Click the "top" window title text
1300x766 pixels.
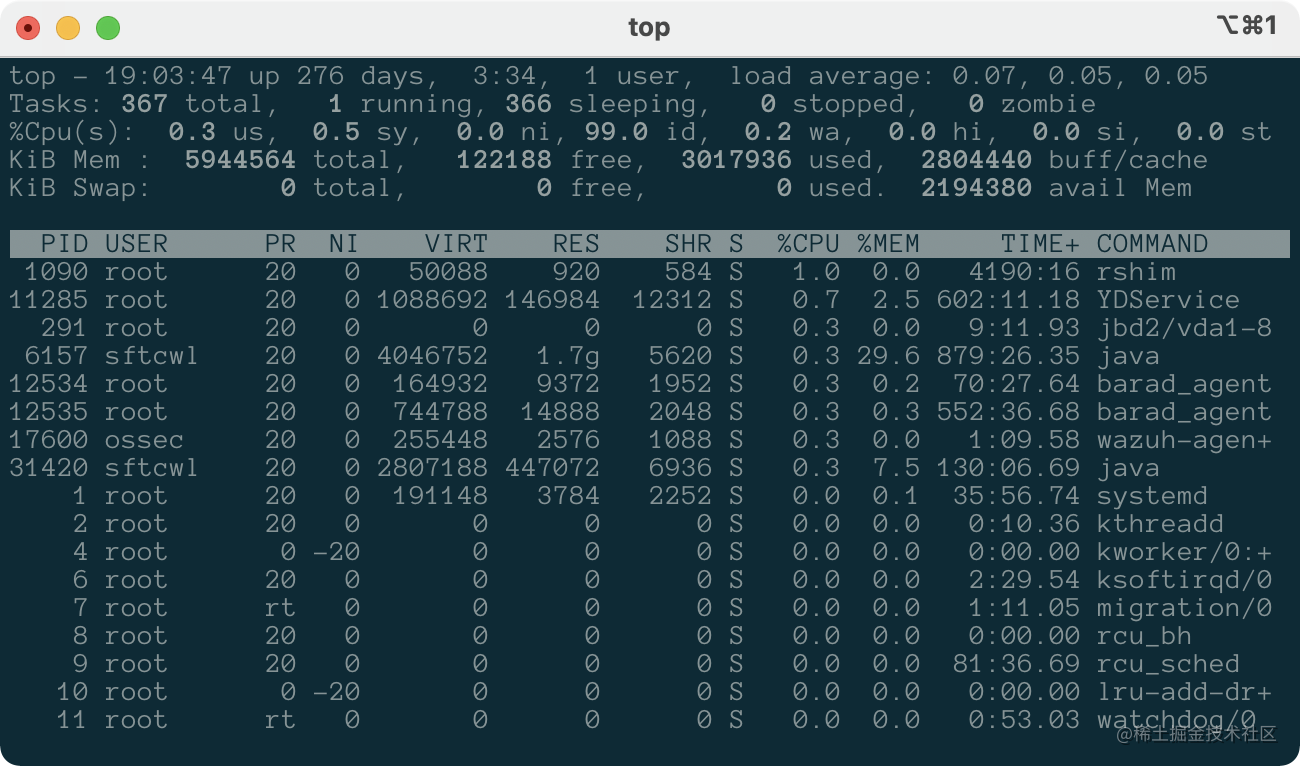coord(649,28)
